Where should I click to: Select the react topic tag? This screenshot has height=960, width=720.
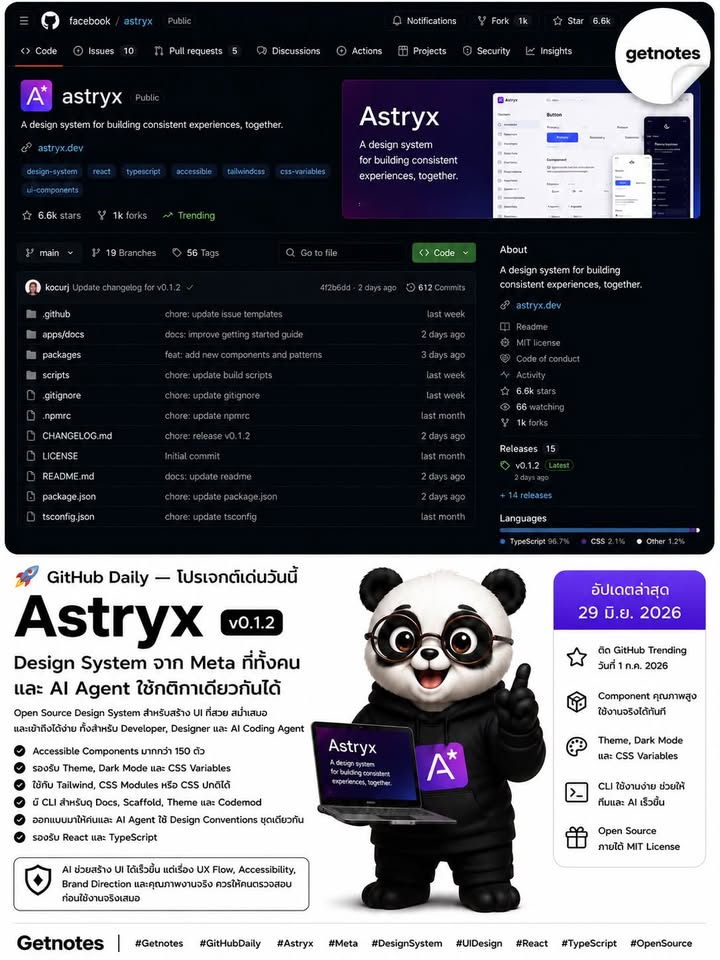click(102, 171)
